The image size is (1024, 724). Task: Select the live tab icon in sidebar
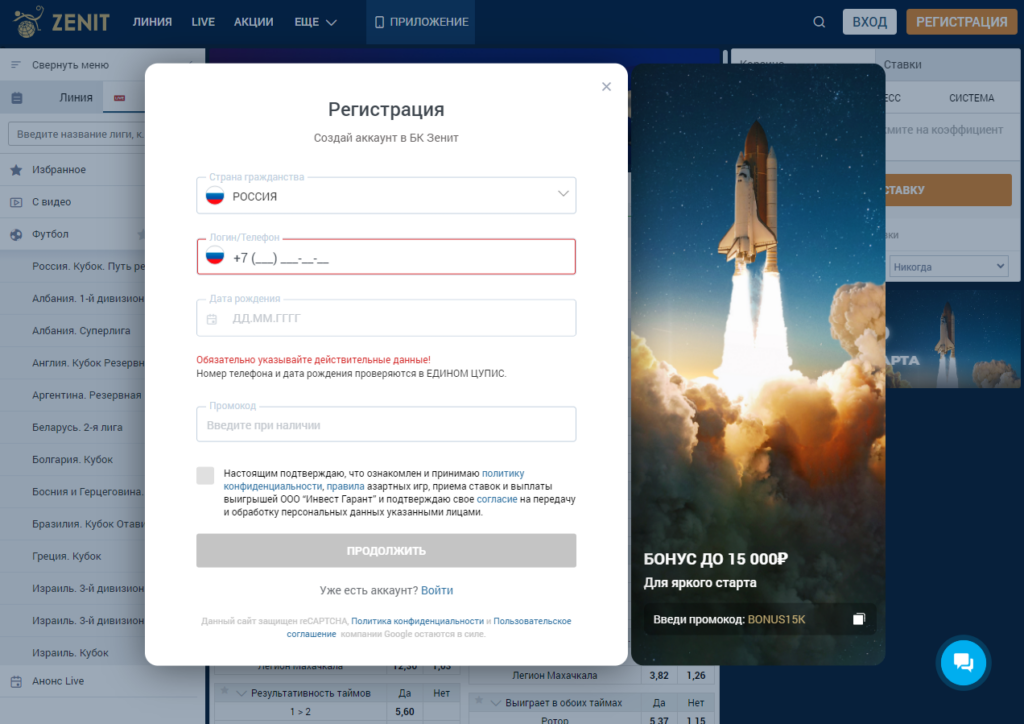click(x=120, y=98)
